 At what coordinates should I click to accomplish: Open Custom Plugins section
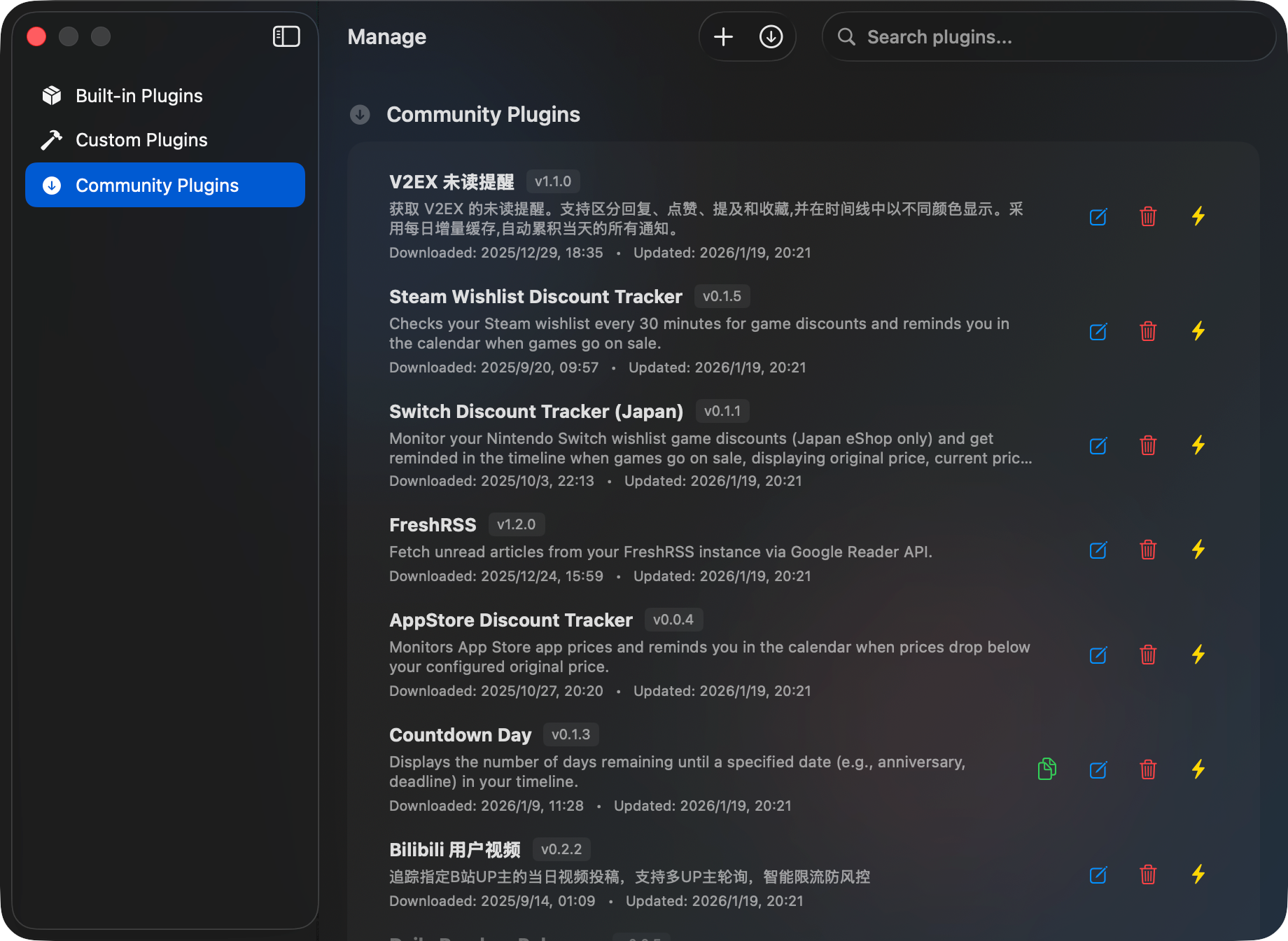165,140
